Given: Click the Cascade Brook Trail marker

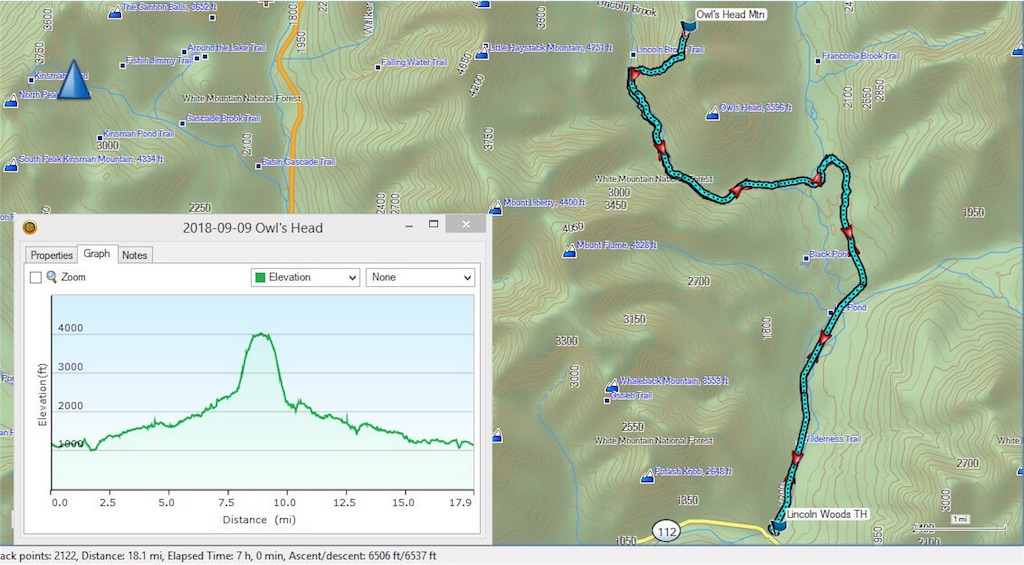Looking at the screenshot, I should (x=182, y=123).
